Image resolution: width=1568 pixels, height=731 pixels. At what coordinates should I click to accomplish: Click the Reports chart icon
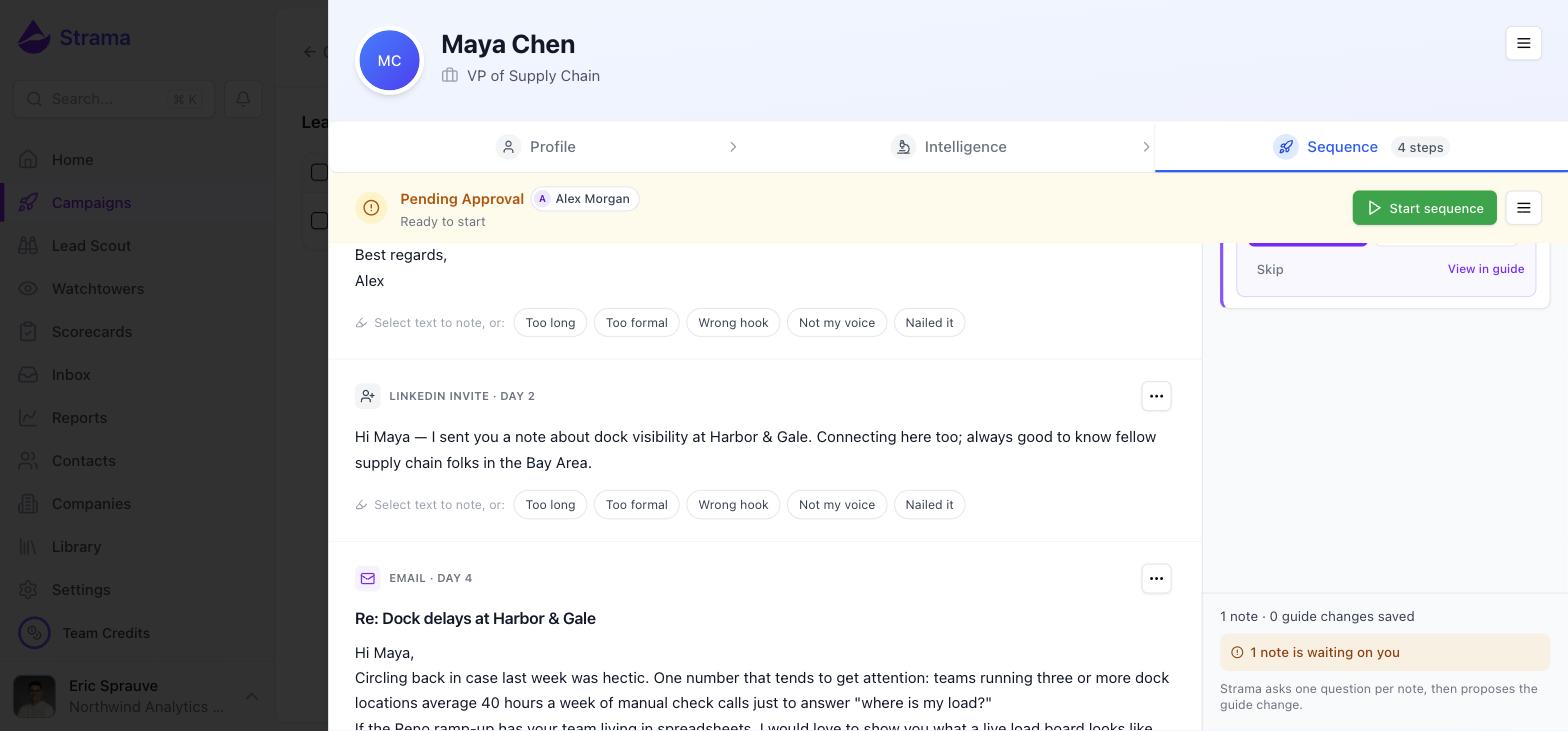[28, 418]
